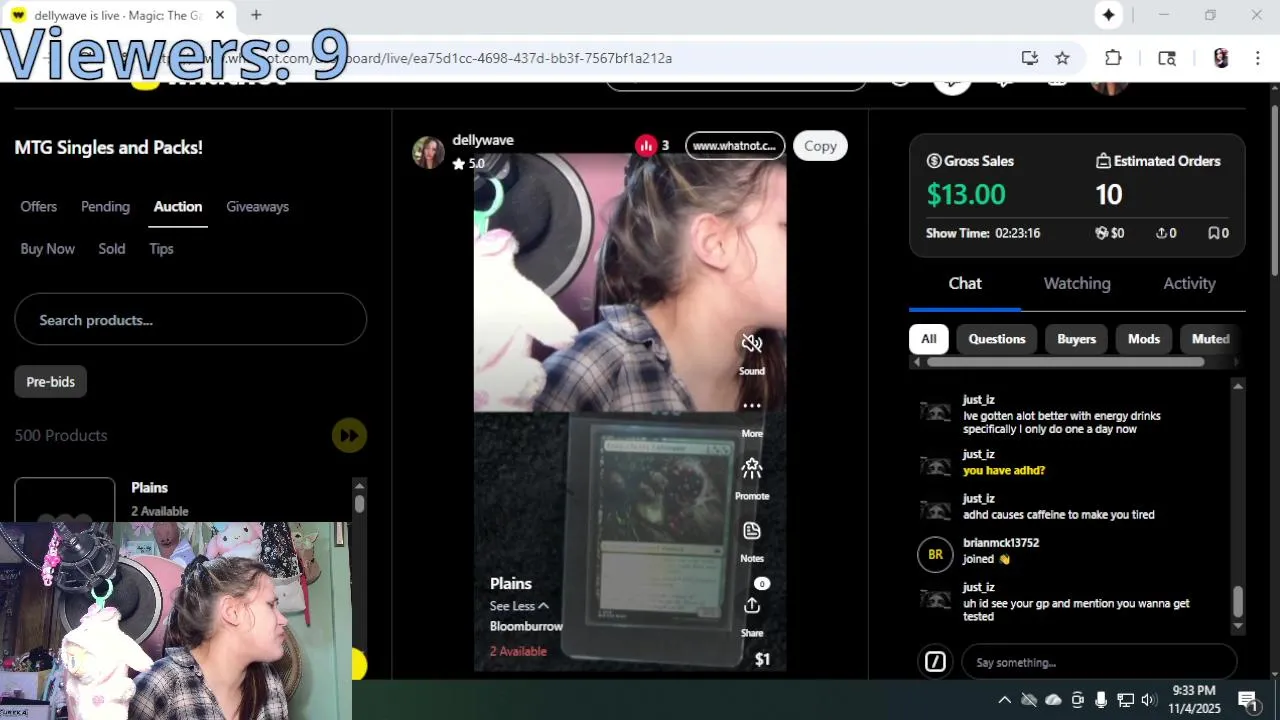Click the product list scrollbar
Viewport: 1280px width, 720px height.
click(359, 503)
